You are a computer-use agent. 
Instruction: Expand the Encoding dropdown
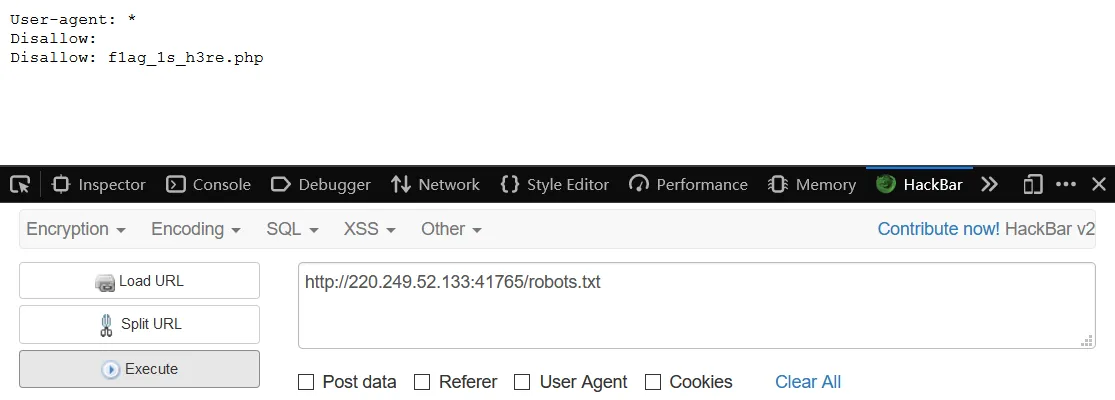coord(196,229)
